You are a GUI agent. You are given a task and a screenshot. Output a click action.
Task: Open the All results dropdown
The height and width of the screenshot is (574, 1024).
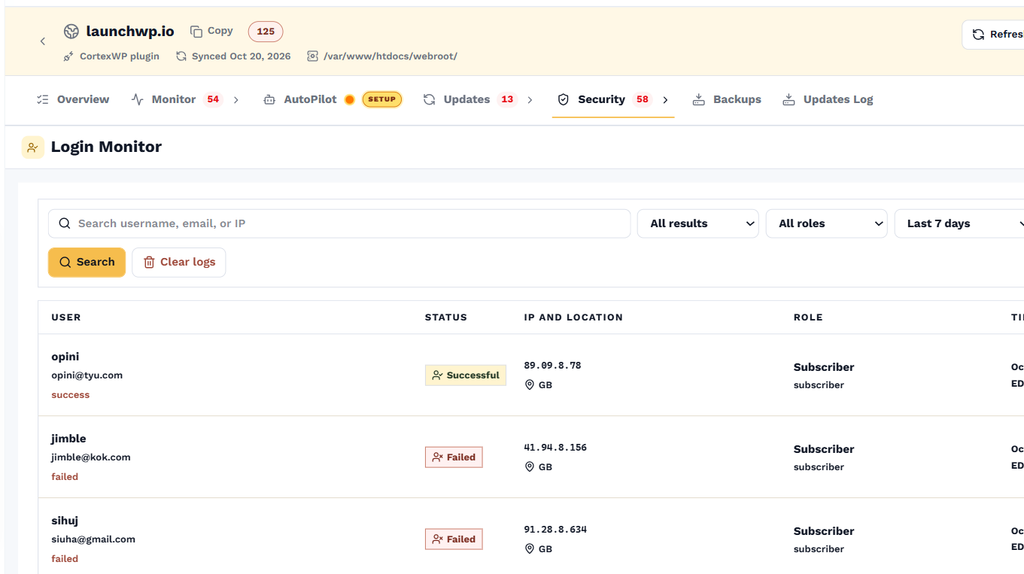[697, 223]
